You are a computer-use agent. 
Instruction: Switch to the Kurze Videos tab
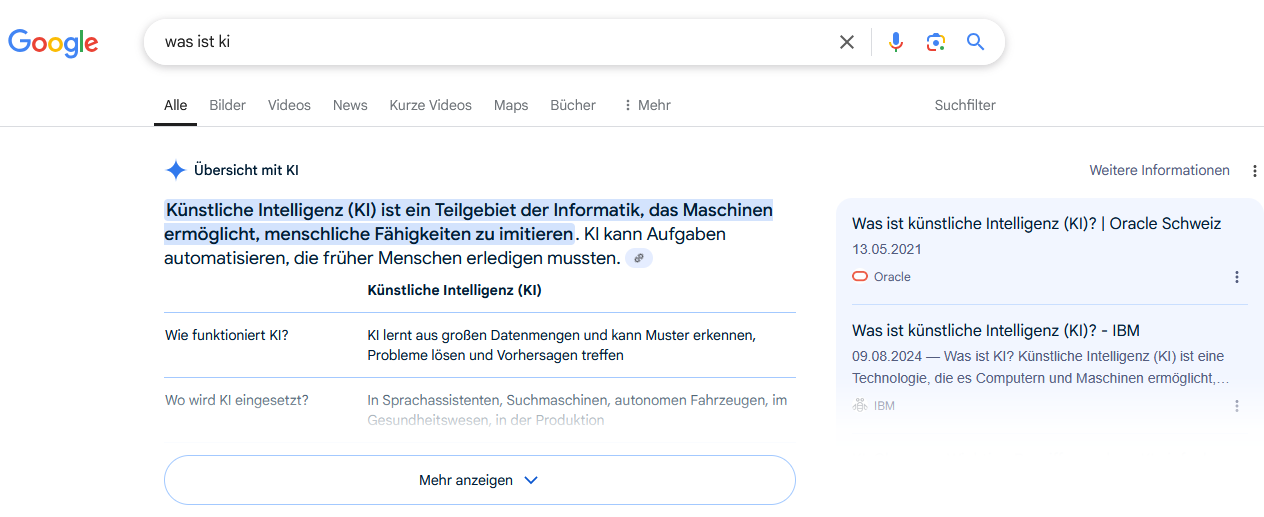point(430,105)
